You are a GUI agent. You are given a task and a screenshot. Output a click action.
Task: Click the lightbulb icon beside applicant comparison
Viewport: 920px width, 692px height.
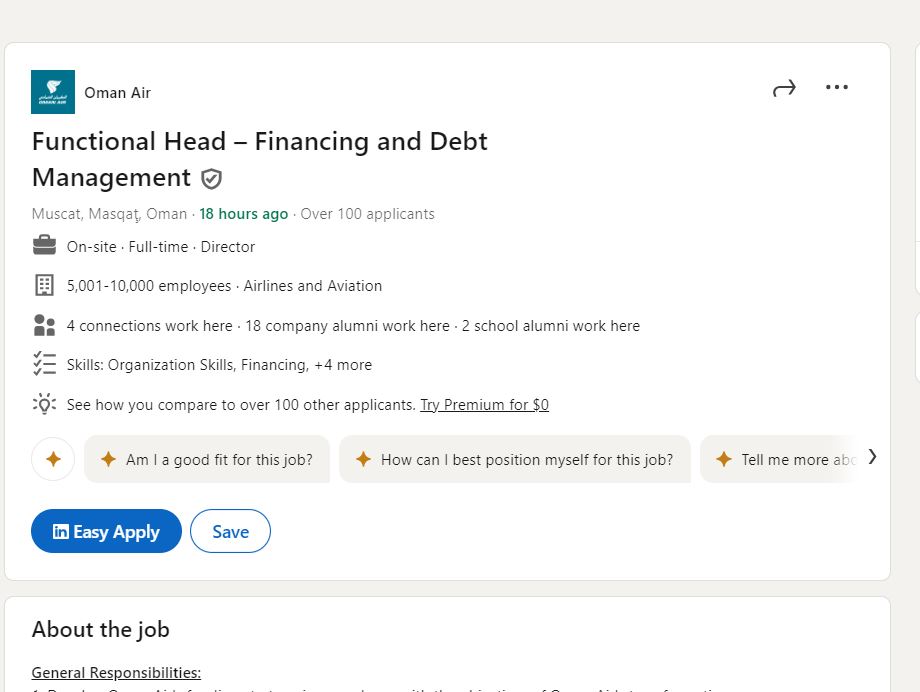45,404
